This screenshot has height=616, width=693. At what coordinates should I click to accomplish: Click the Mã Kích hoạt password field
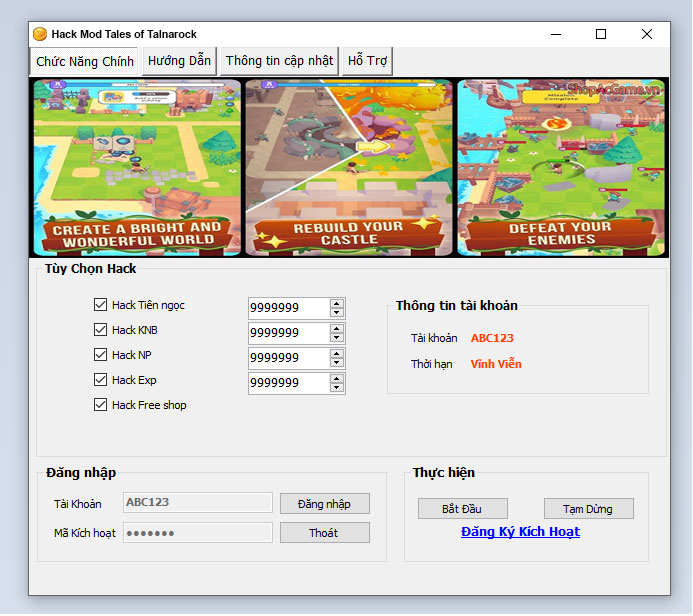[x=198, y=533]
